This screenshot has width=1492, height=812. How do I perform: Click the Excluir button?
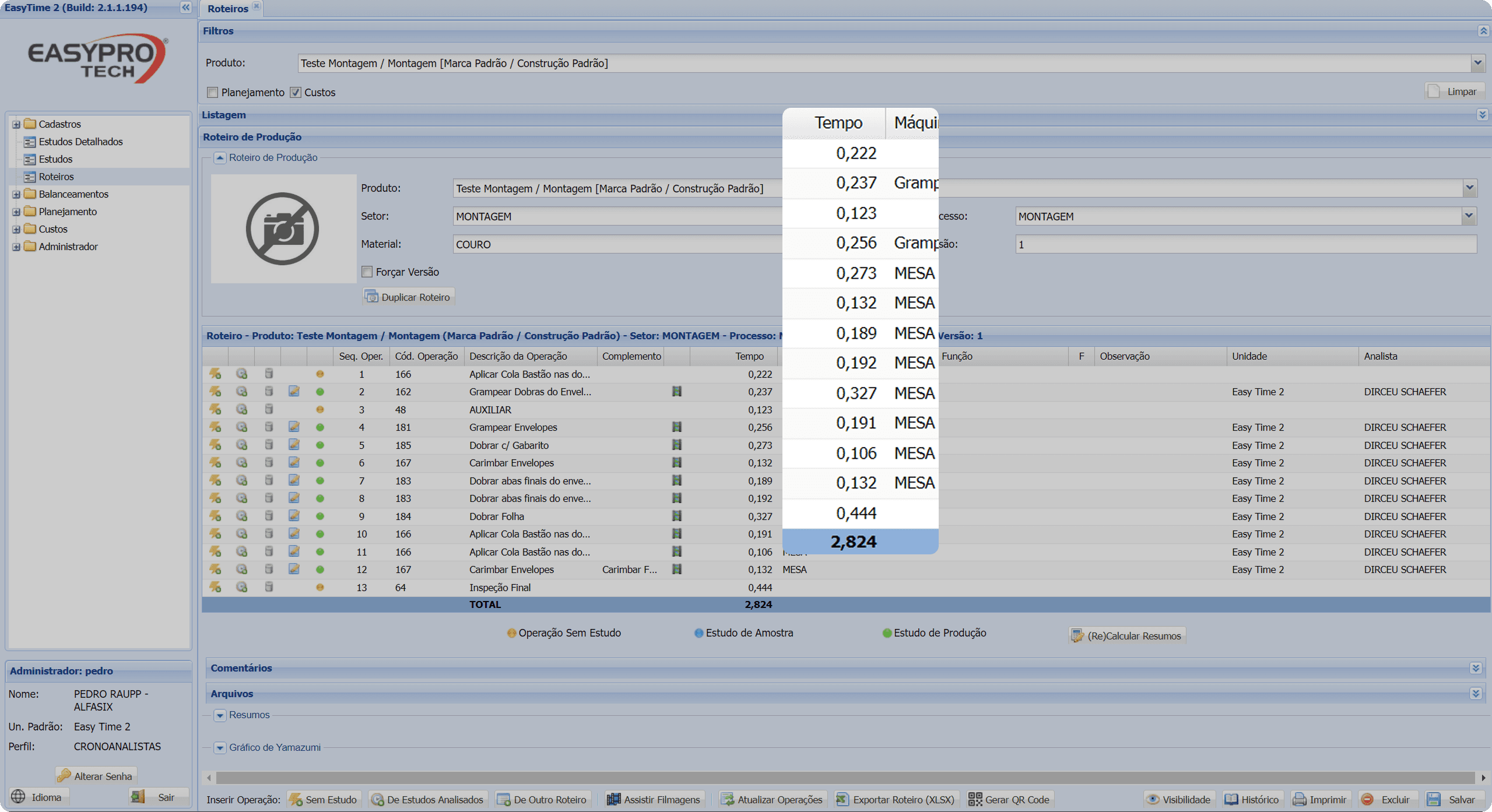tap(1388, 800)
